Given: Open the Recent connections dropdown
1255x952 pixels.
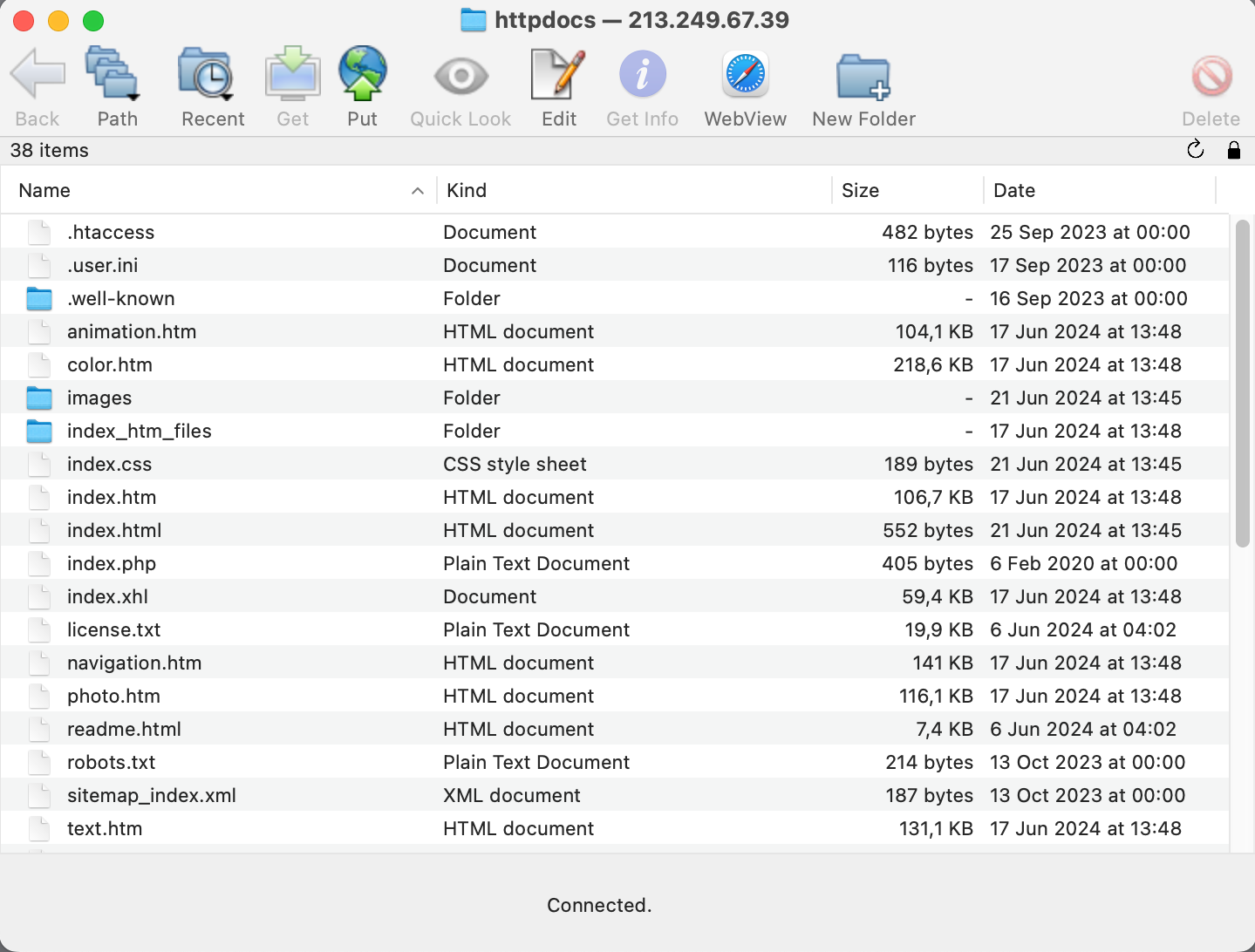Looking at the screenshot, I should coord(207,75).
